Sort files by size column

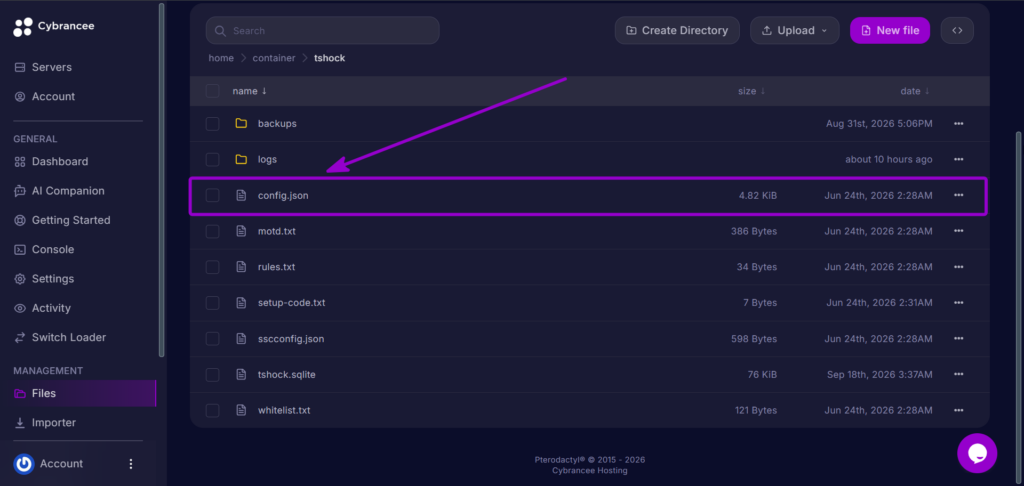point(752,91)
